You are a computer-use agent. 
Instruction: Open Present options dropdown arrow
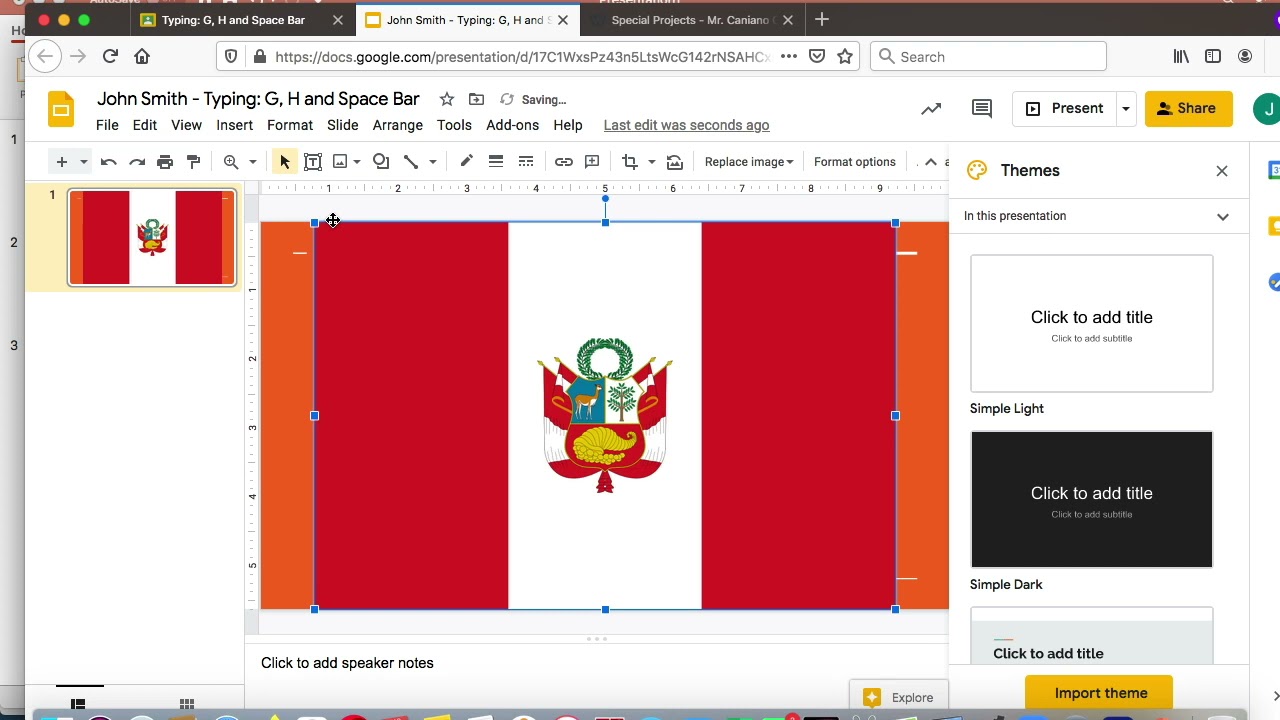[1125, 108]
